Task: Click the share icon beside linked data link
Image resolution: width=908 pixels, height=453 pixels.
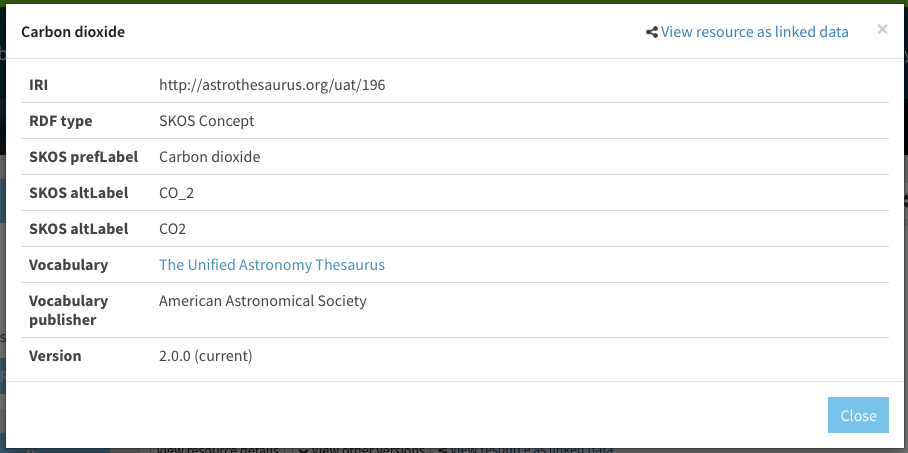Action: pyautogui.click(x=652, y=32)
